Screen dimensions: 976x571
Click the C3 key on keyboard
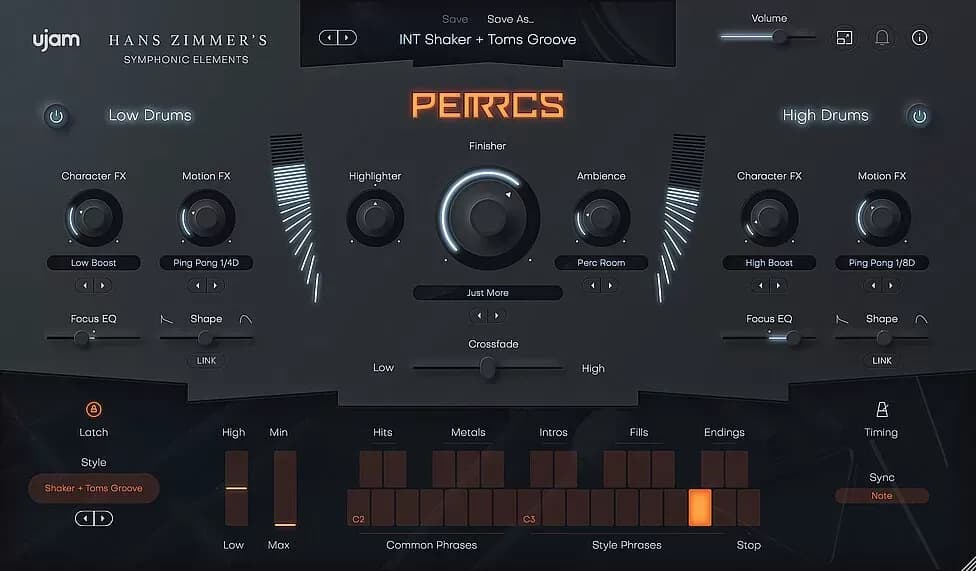click(529, 508)
